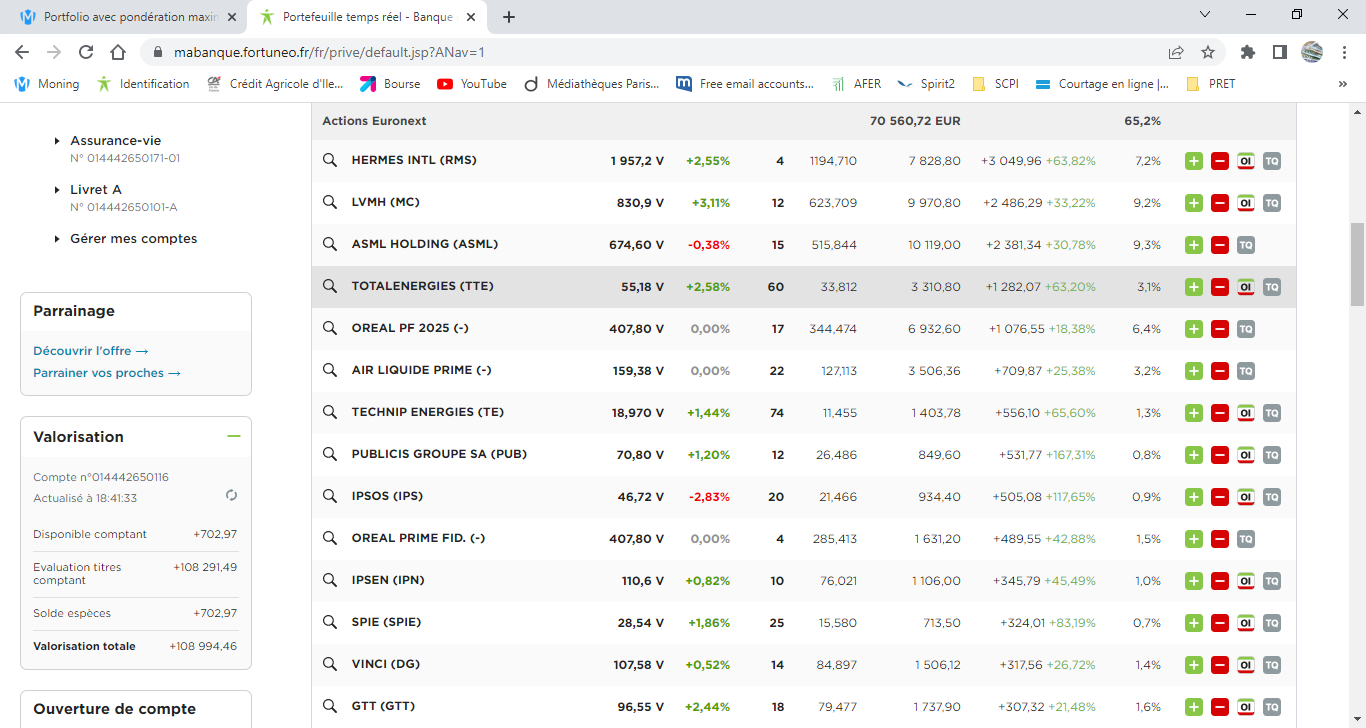
Task: Open the PRET bookmarks folder
Action: [1210, 84]
